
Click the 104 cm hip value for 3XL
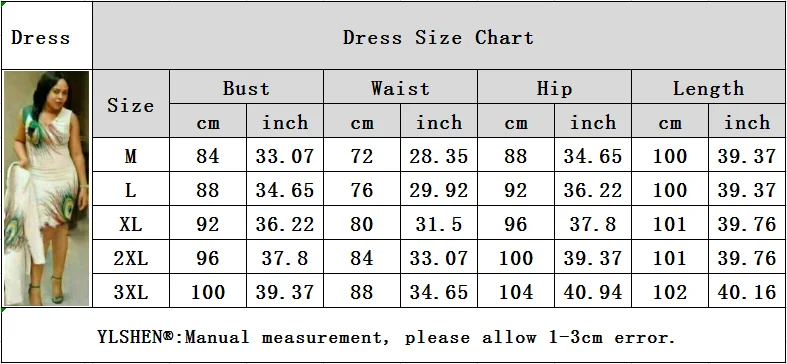515,292
